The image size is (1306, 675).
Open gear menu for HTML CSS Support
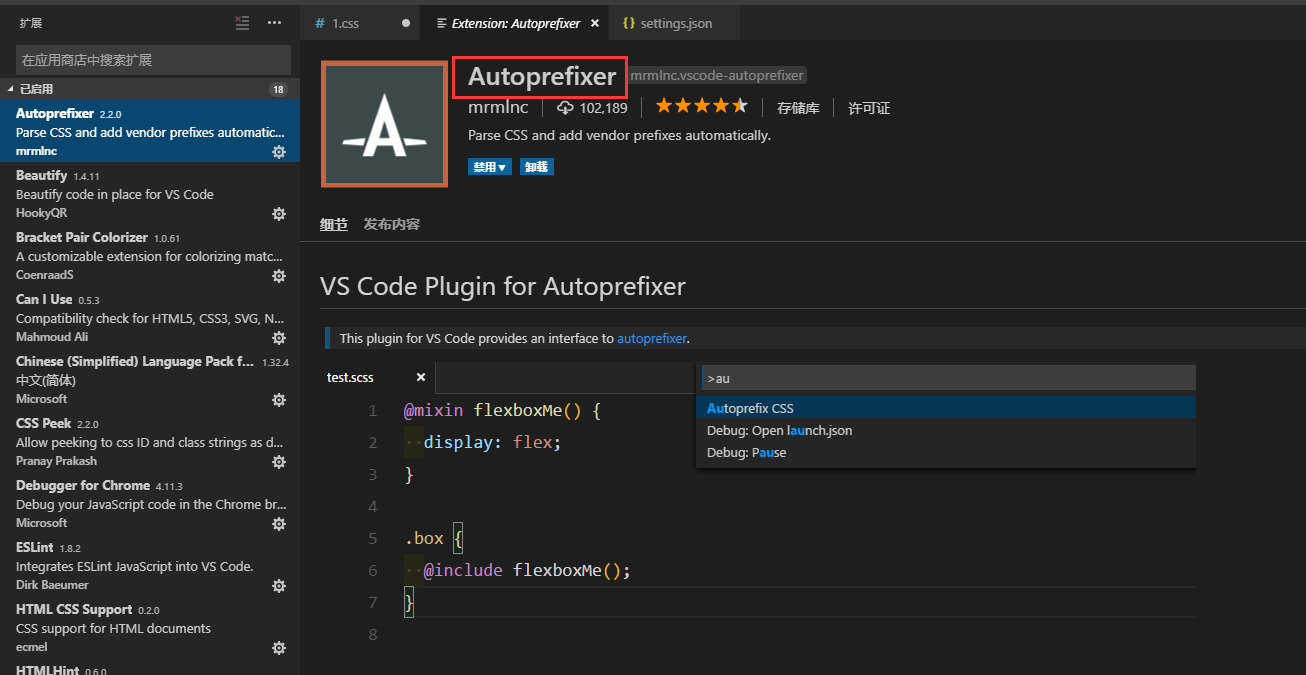pyautogui.click(x=279, y=648)
